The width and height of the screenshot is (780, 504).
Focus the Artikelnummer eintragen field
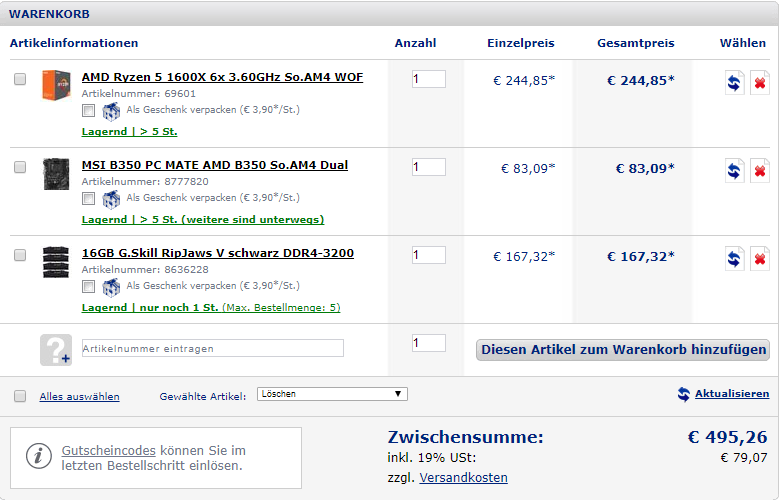click(213, 348)
